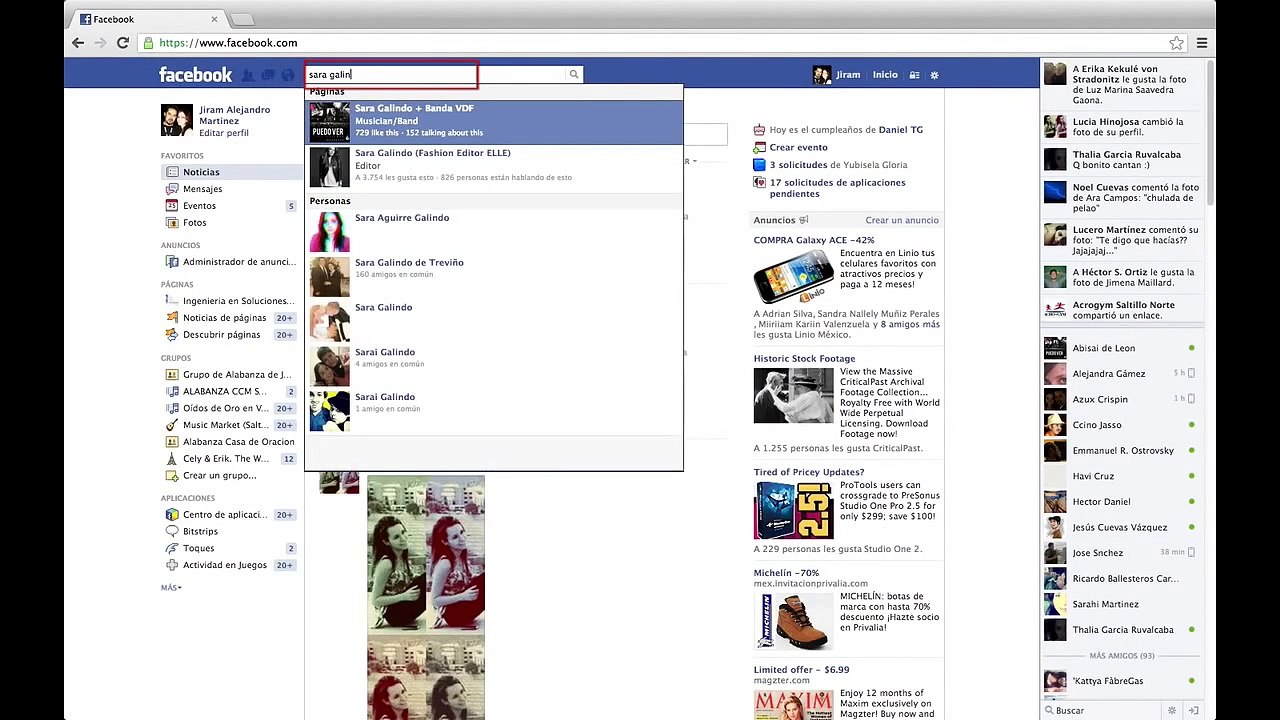Screen dimensions: 1280x720
Task: Go back using the browser back arrow
Action: [78, 43]
